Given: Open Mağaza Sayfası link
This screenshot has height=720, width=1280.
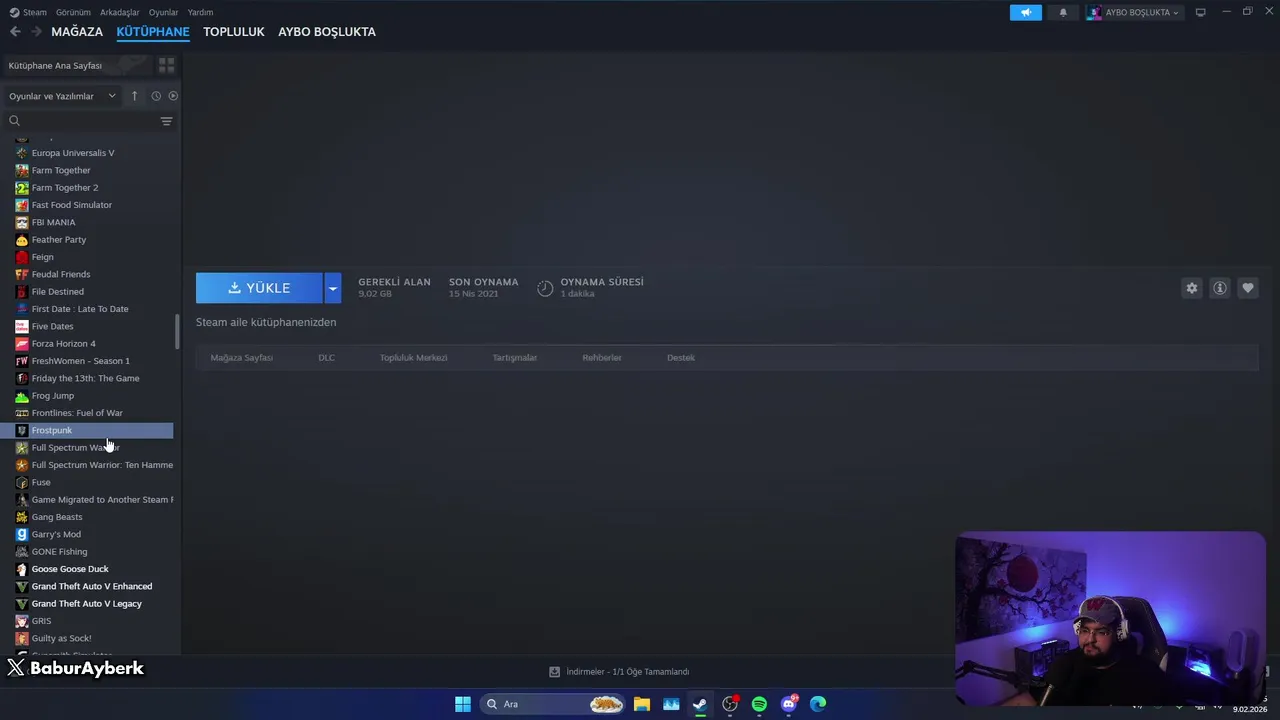Looking at the screenshot, I should pos(241,358).
